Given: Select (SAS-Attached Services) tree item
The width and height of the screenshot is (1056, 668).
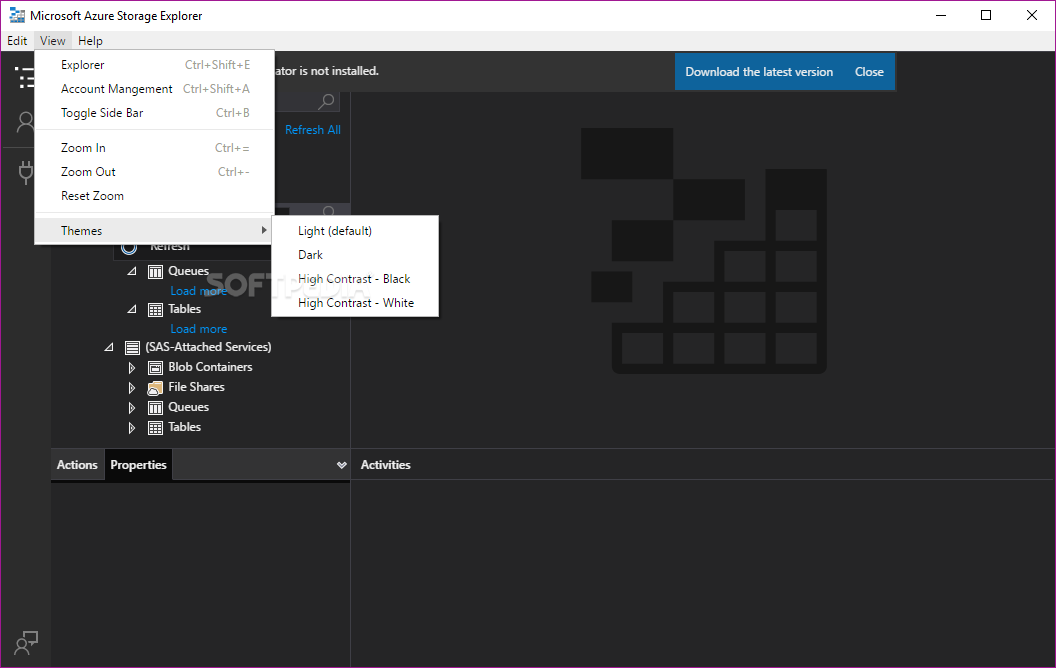Looking at the screenshot, I should point(208,347).
